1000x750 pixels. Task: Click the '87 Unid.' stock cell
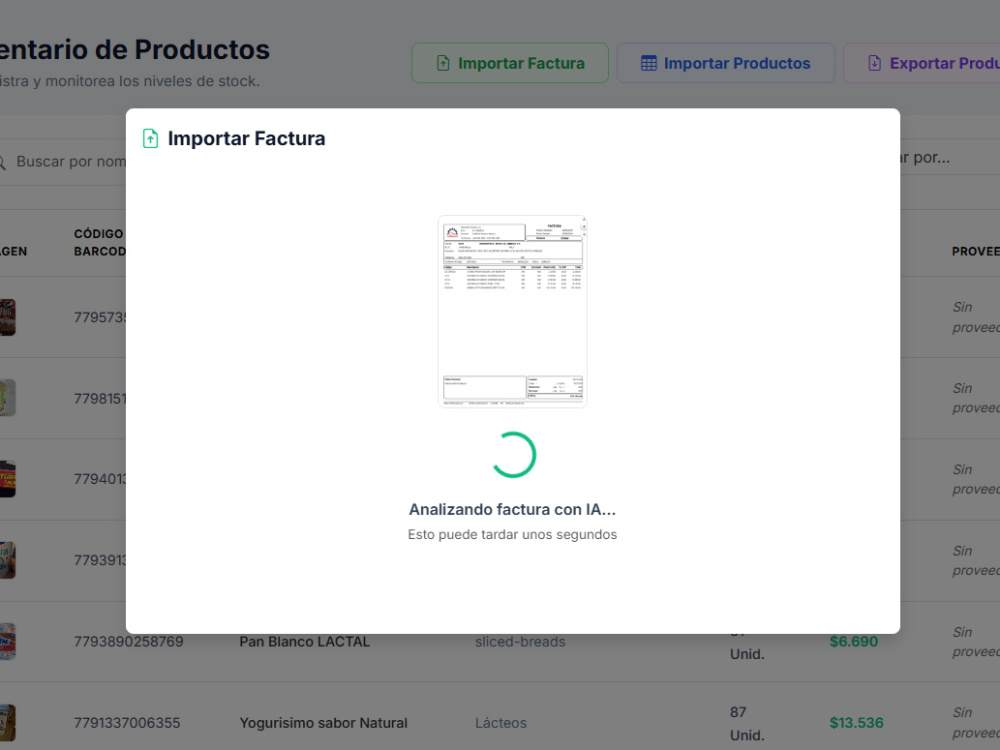point(747,723)
